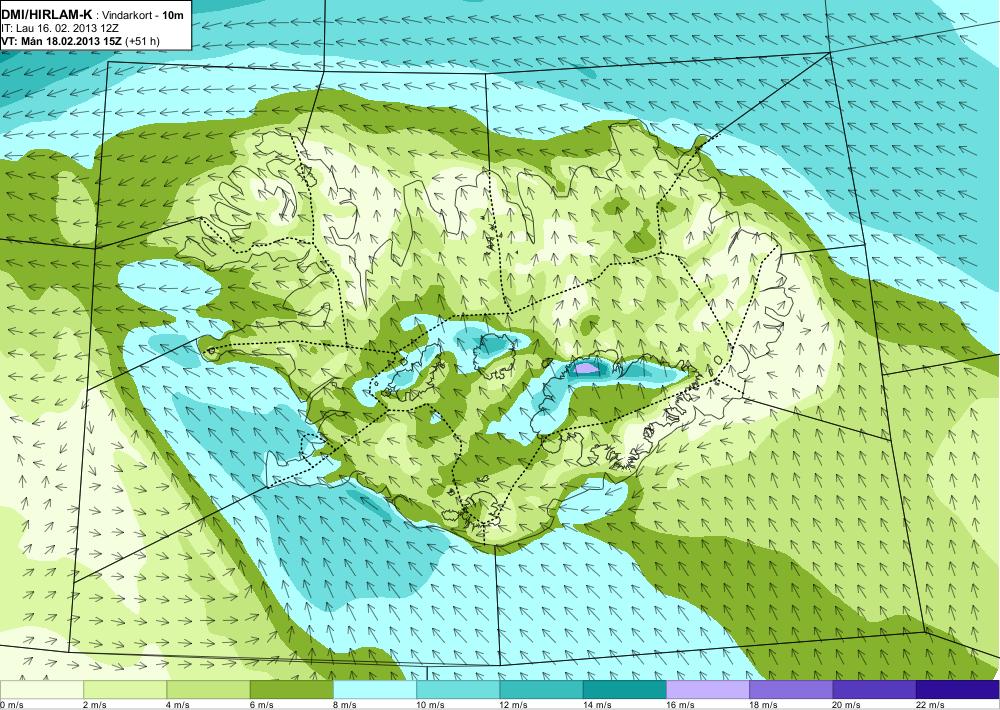The width and height of the screenshot is (1000, 710).
Task: Click the 18–20 m/s purple legend swatch
Action: (x=791, y=690)
